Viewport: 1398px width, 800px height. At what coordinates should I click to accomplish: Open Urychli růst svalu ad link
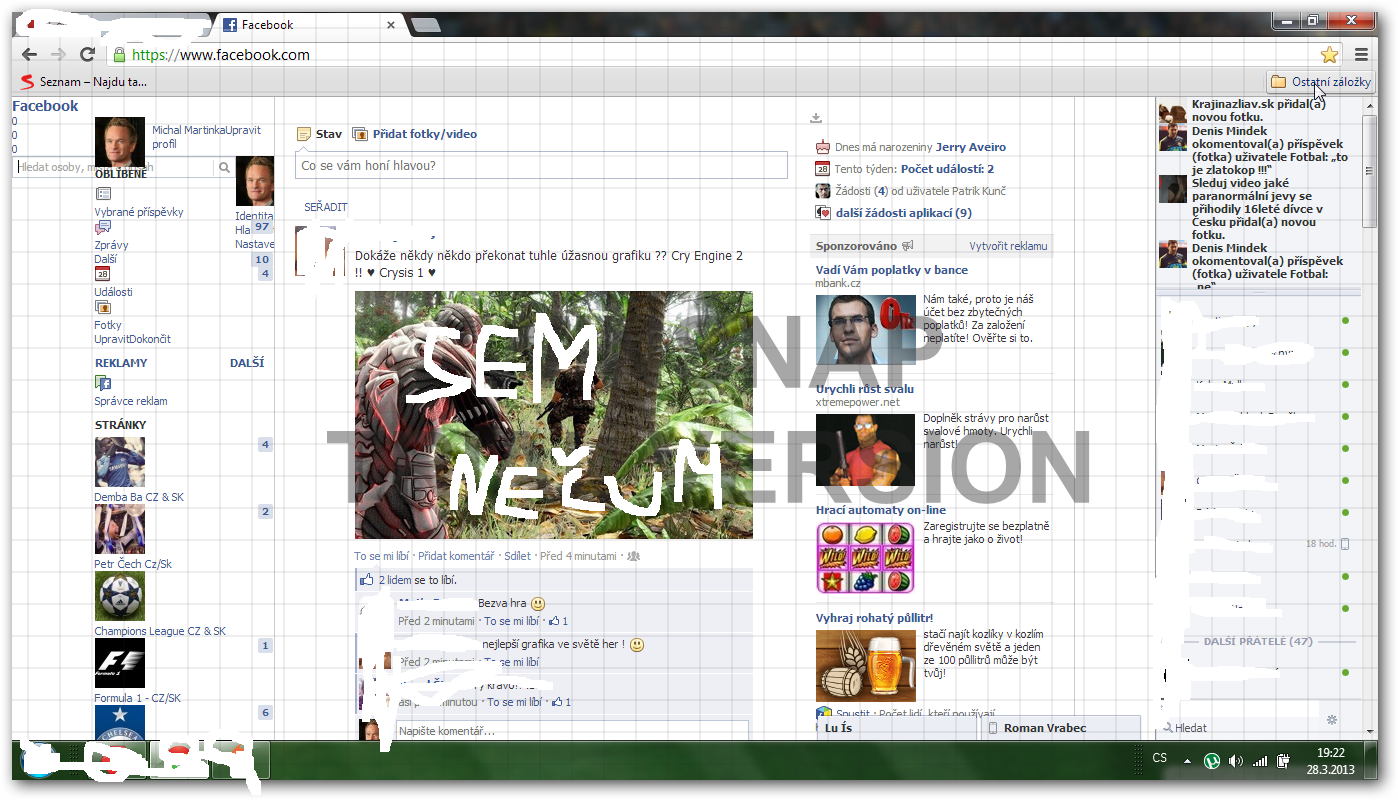(x=865, y=389)
